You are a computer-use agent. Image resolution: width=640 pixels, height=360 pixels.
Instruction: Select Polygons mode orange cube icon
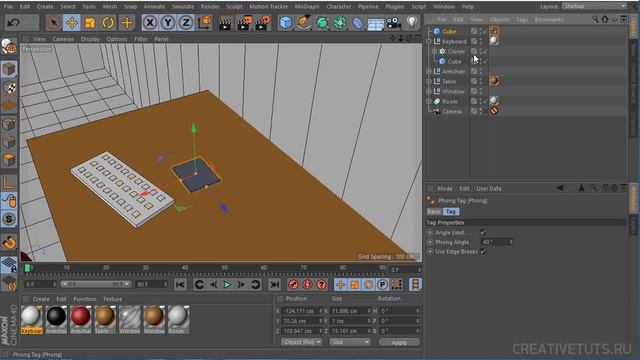(9, 160)
